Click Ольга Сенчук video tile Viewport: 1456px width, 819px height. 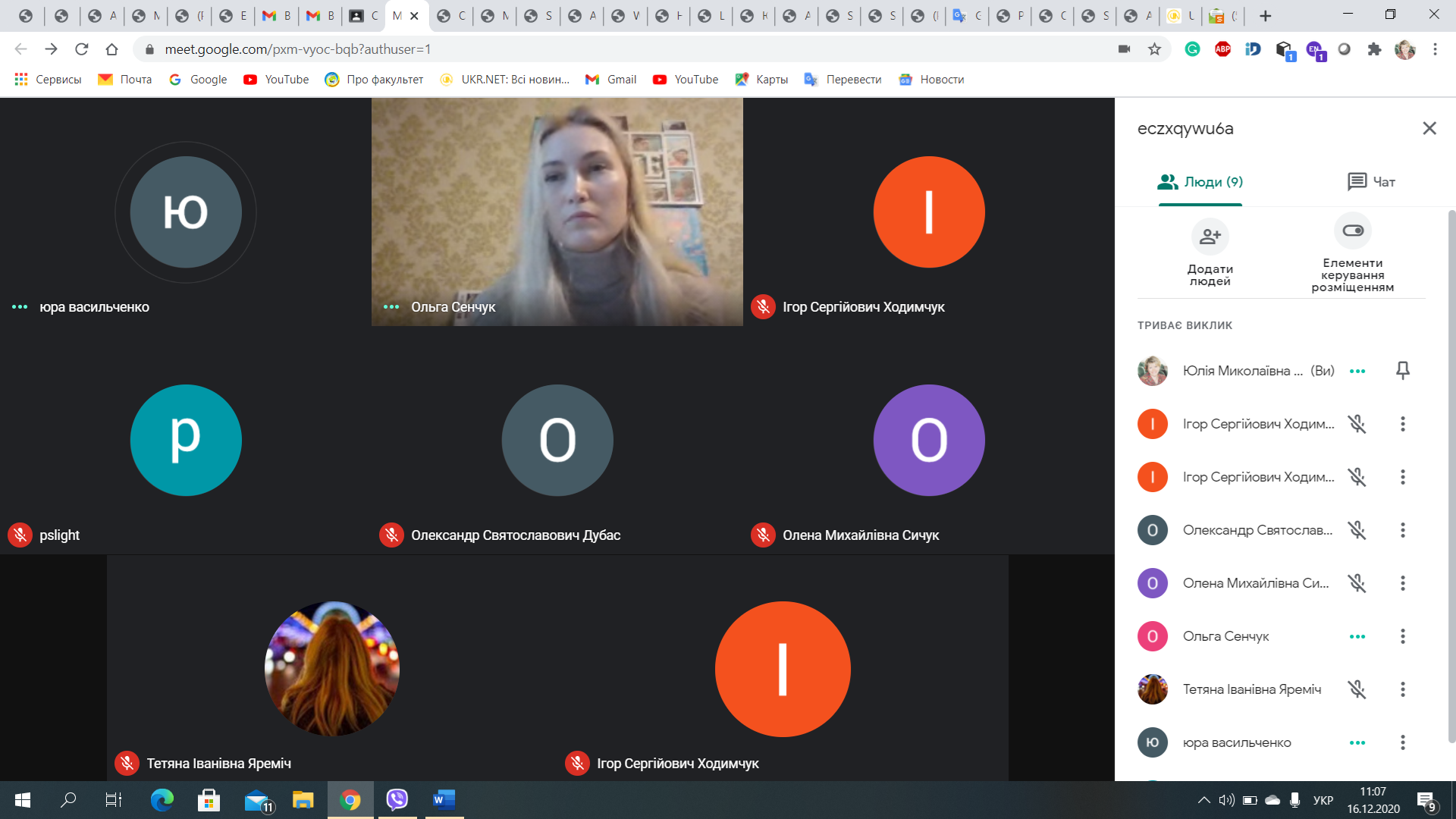click(557, 212)
